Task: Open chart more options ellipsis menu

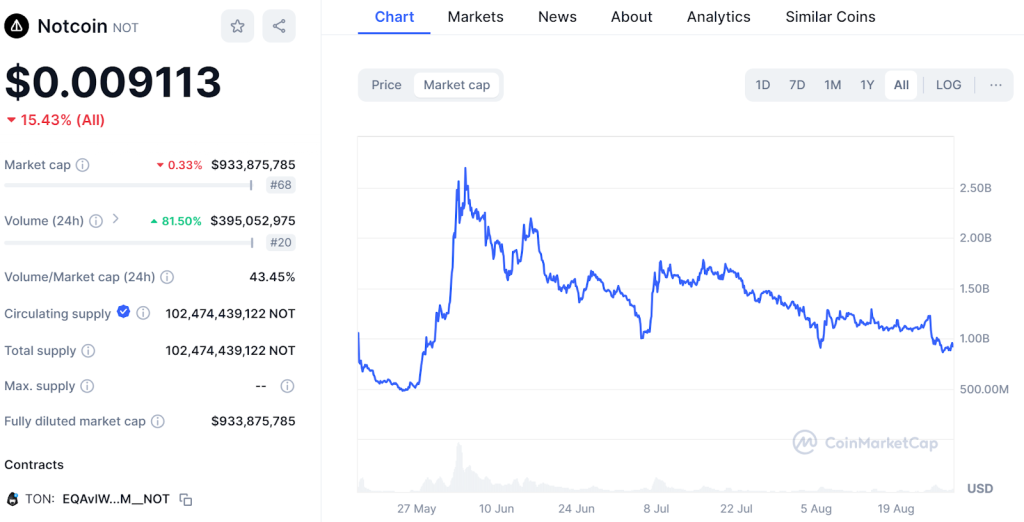Action: 996,85
